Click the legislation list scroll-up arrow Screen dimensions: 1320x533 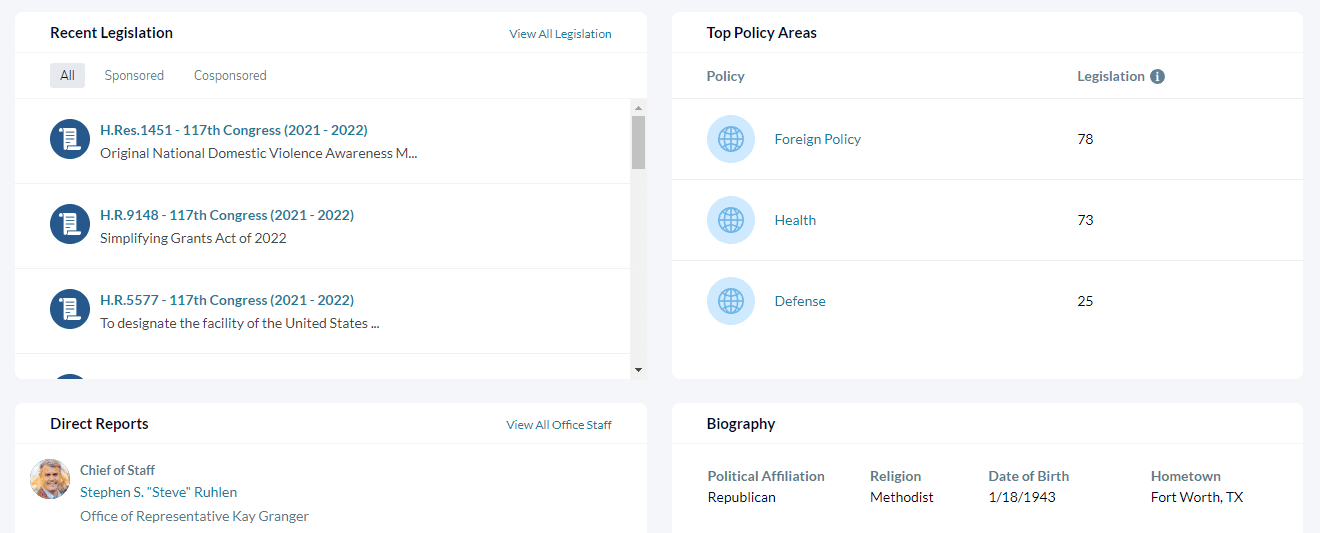click(x=638, y=107)
